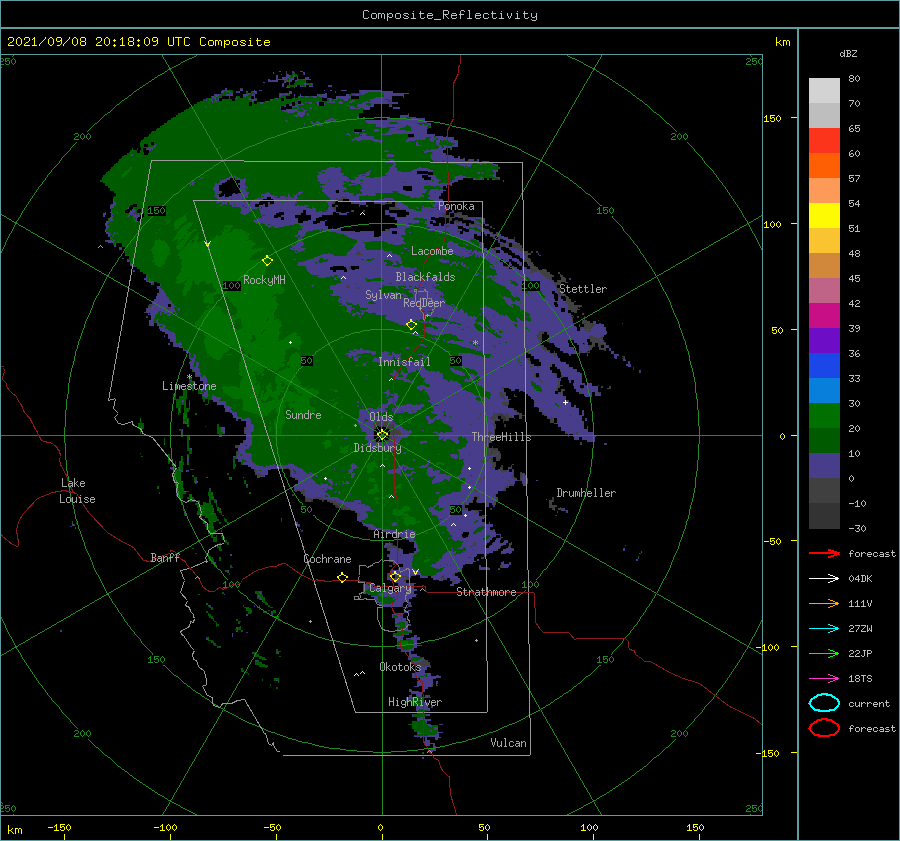Screen dimensions: 900x841
Task: Click the Vulcan town label
Action: 508,743
